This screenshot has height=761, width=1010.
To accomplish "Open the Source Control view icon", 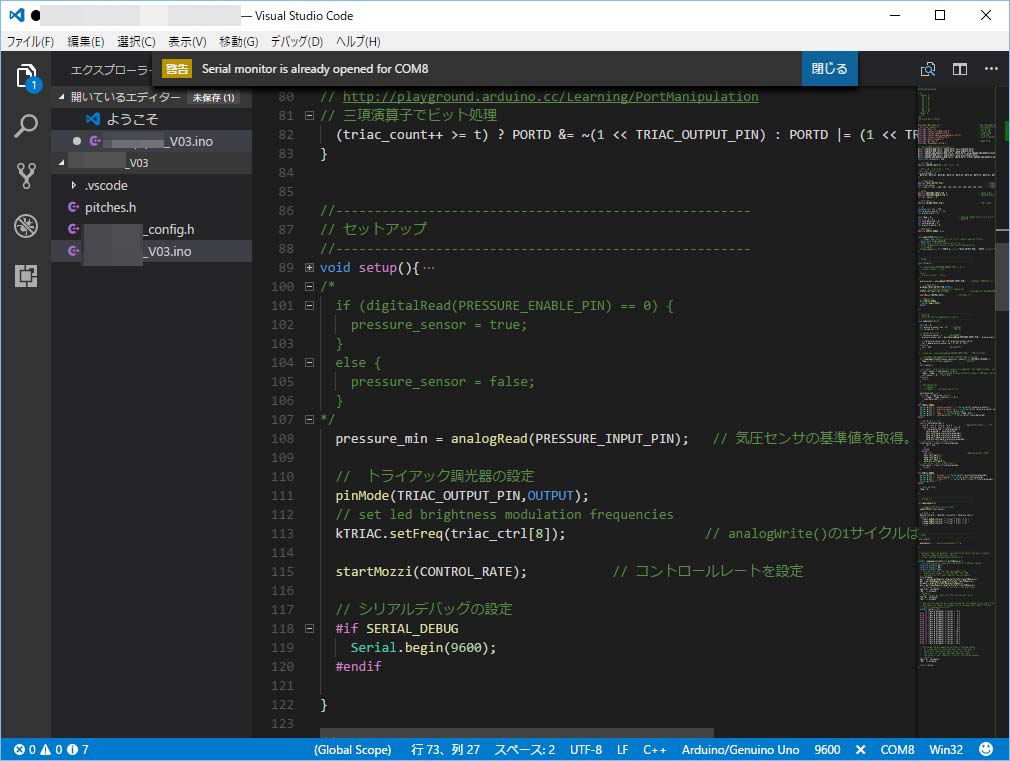I will click(x=26, y=176).
